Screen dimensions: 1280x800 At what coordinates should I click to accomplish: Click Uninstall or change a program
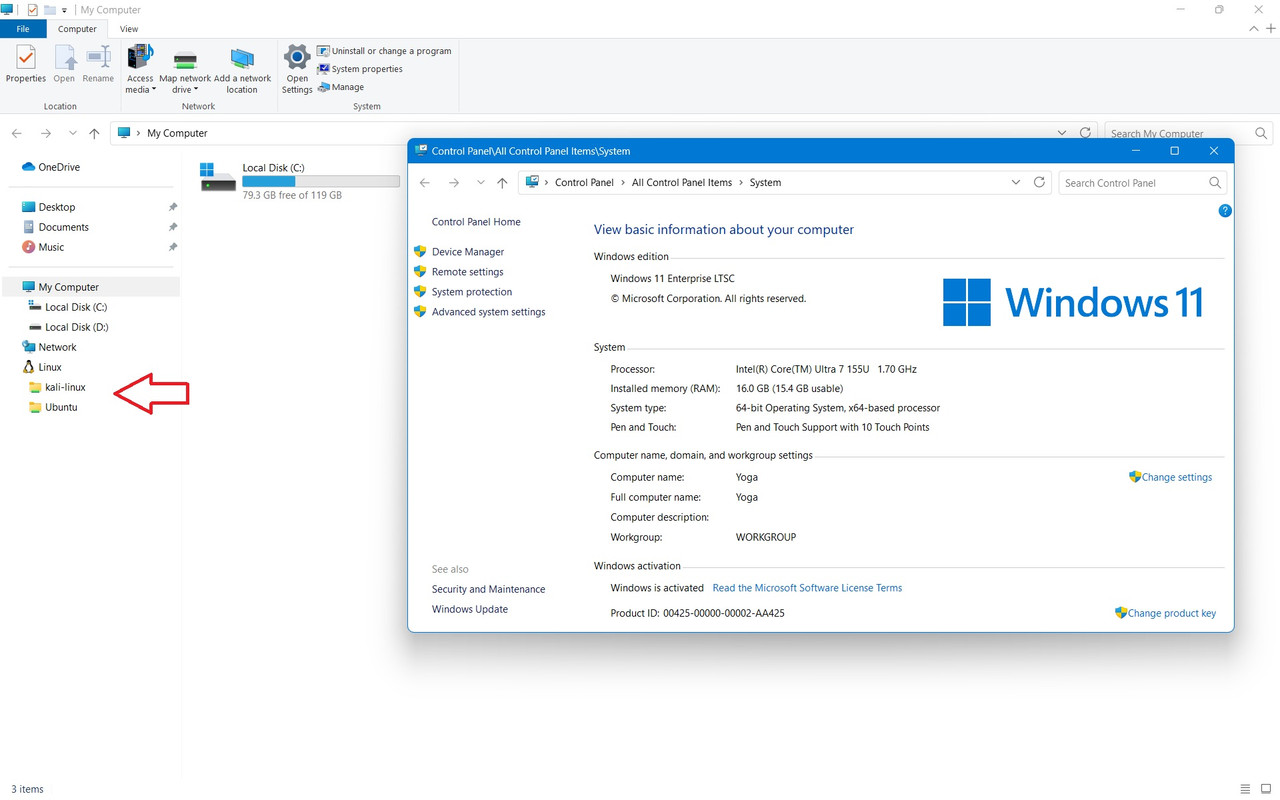tap(384, 51)
